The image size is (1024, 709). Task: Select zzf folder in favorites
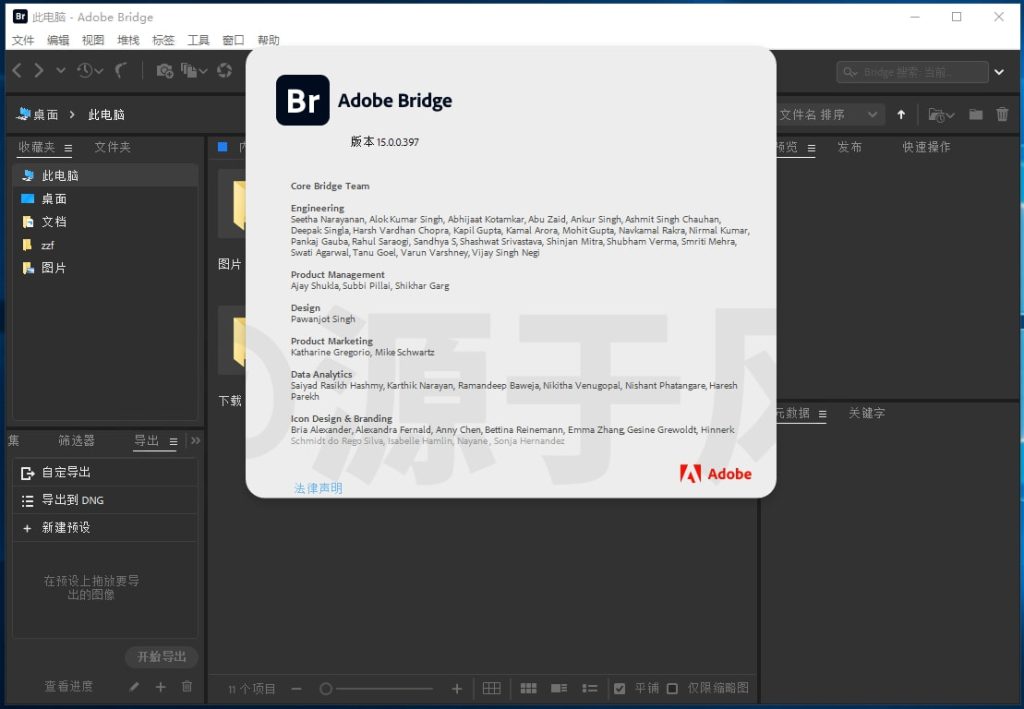click(105, 245)
